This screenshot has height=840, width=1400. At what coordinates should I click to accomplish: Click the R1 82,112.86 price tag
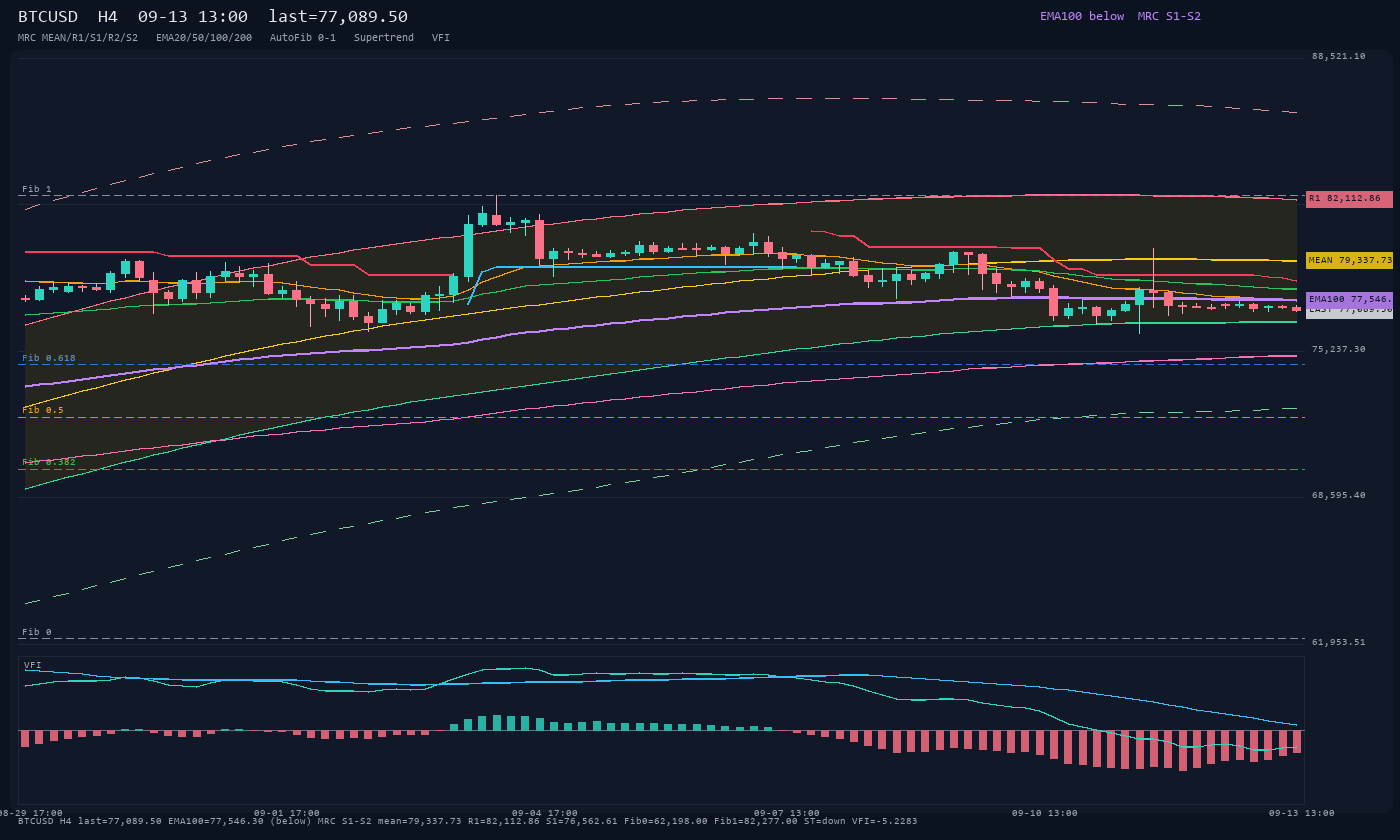(1349, 199)
